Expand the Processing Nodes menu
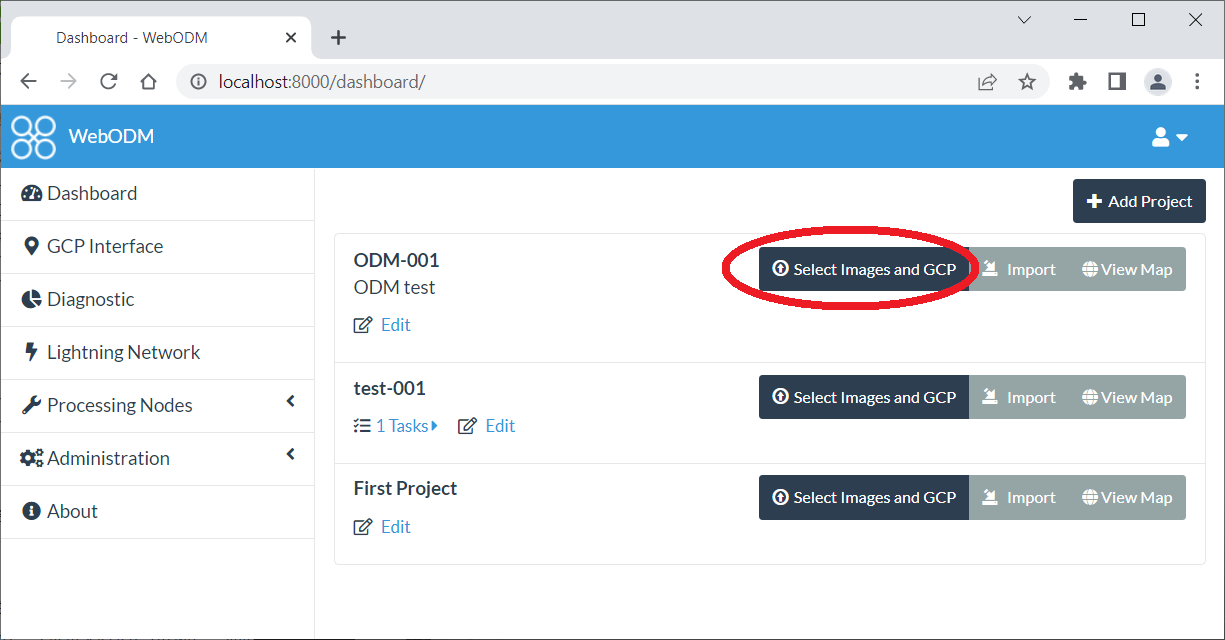The height and width of the screenshot is (640, 1225). (x=158, y=406)
